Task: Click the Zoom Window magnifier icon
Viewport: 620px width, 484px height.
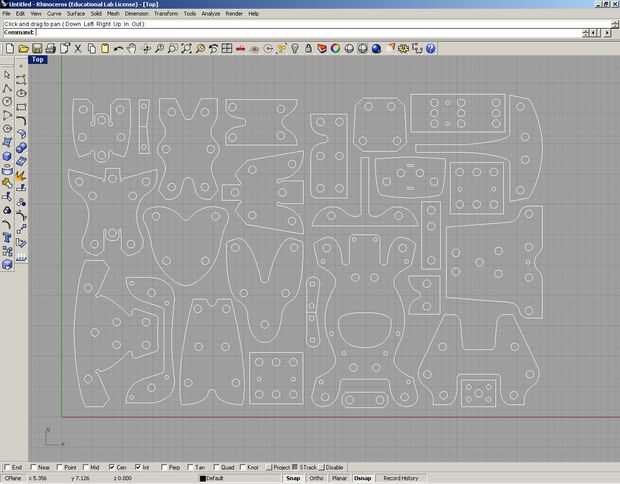Action: pyautogui.click(x=172, y=49)
